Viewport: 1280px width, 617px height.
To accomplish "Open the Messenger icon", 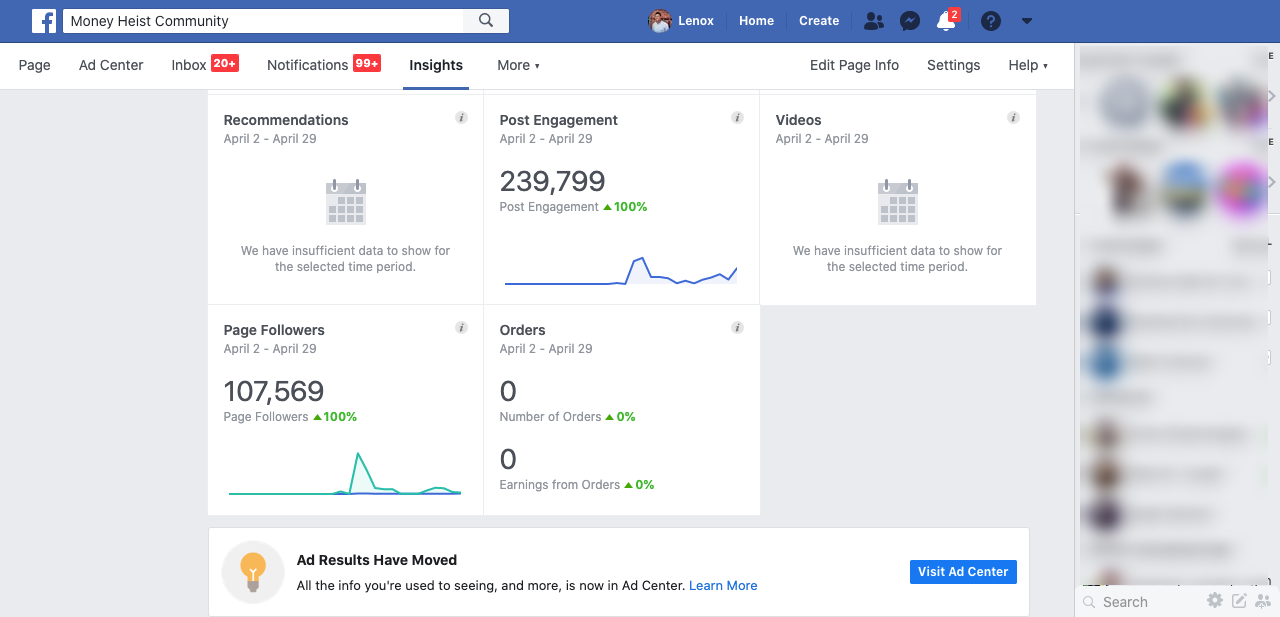I will (910, 21).
